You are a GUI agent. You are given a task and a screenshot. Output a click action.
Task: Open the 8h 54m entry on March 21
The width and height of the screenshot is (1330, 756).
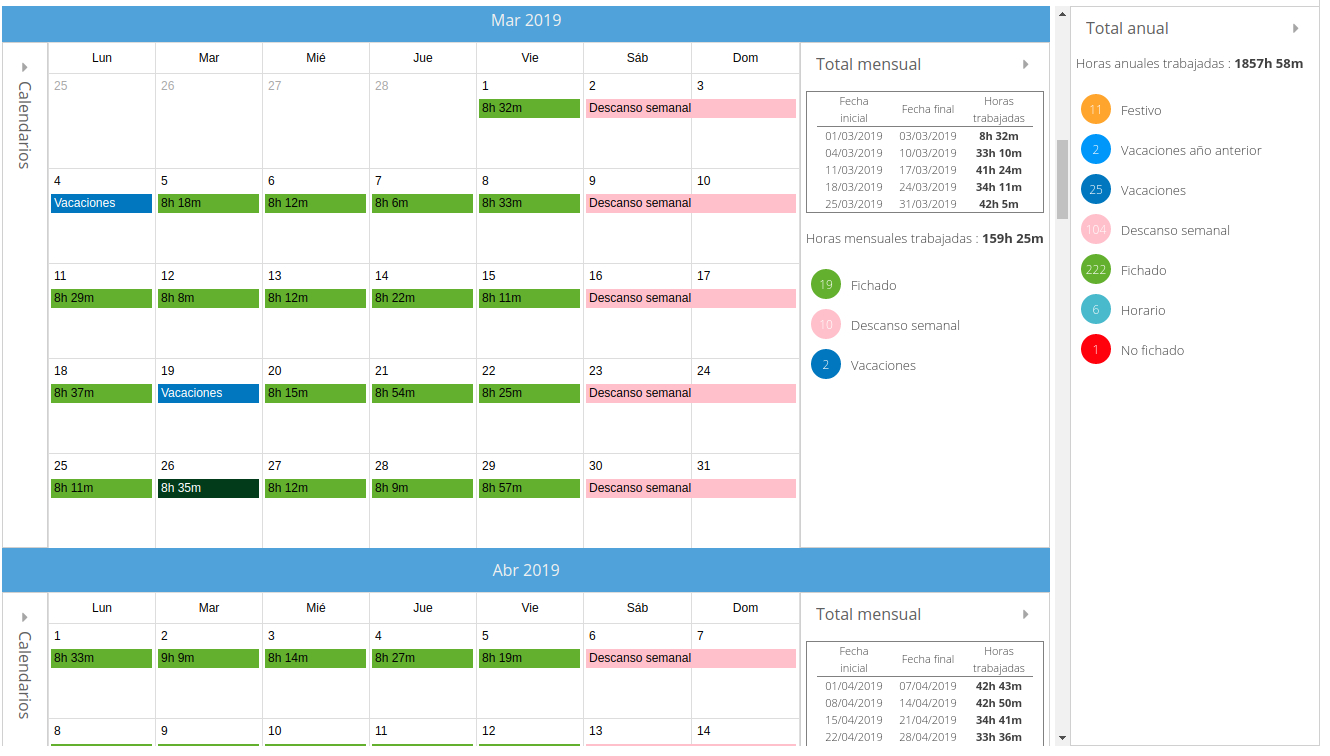click(x=423, y=393)
